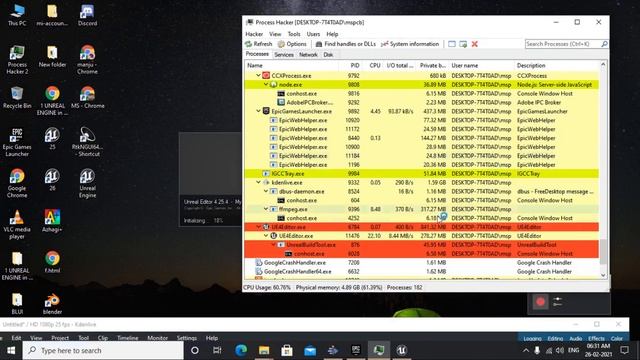The width and height of the screenshot is (640, 360).
Task: Click the find window and thread icon
Action: 463,44
